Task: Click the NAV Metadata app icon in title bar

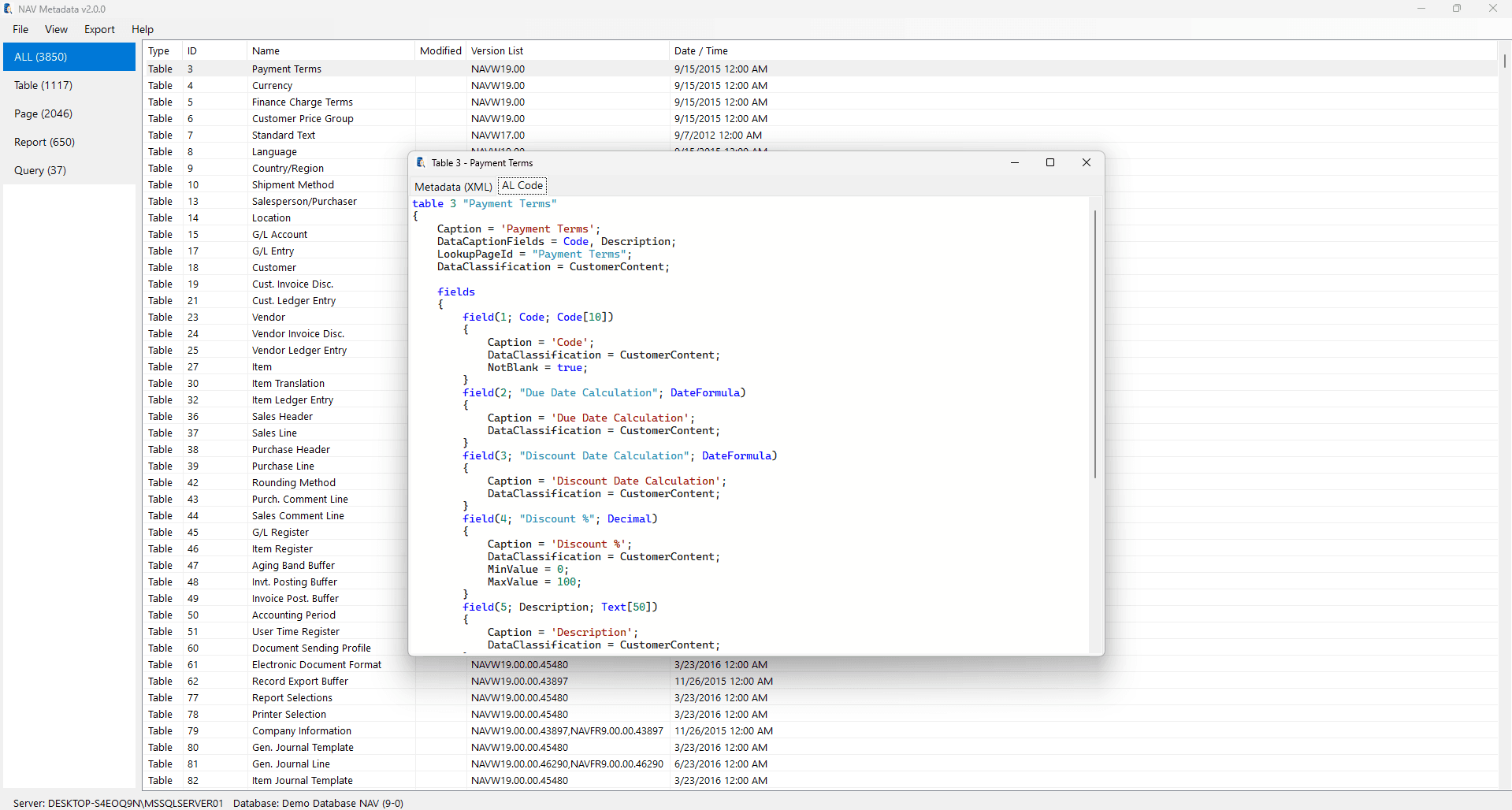Action: pyautogui.click(x=8, y=9)
